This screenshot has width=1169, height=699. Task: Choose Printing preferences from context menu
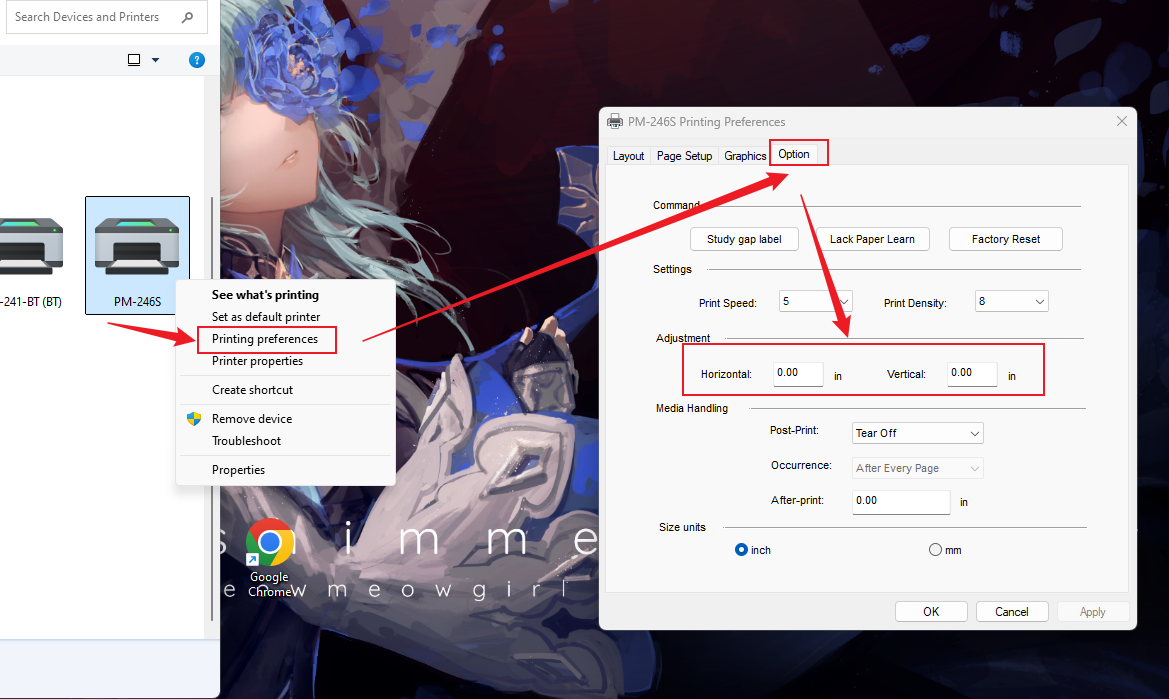pos(265,339)
